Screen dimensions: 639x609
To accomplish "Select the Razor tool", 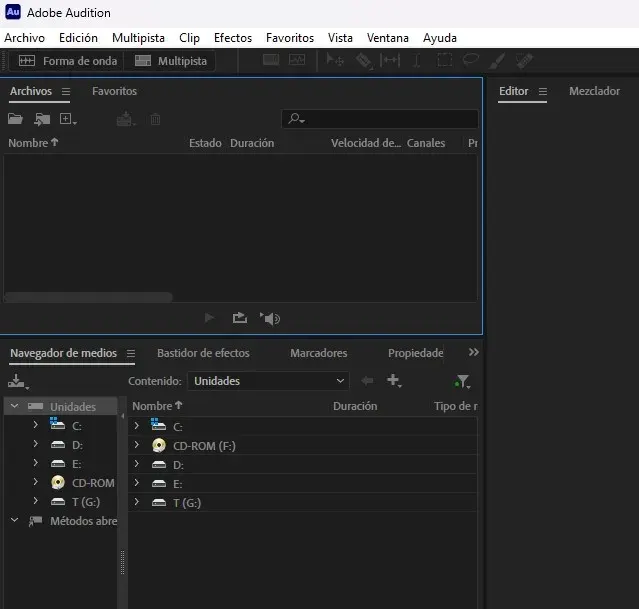I will (364, 61).
